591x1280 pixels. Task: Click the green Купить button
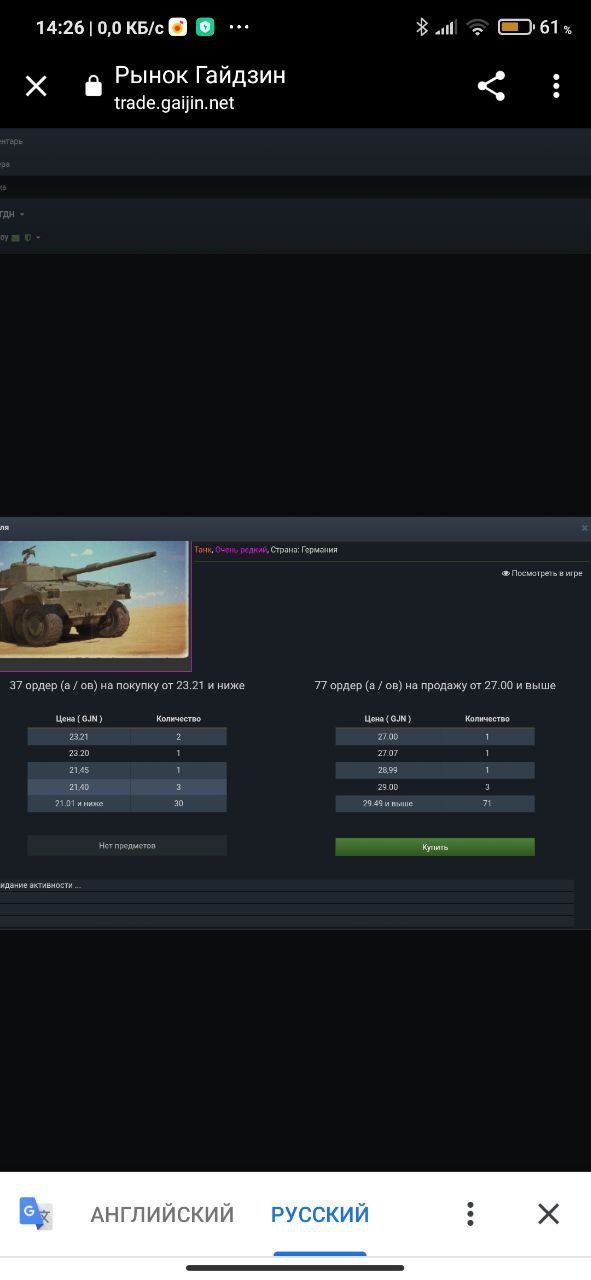[x=435, y=847]
